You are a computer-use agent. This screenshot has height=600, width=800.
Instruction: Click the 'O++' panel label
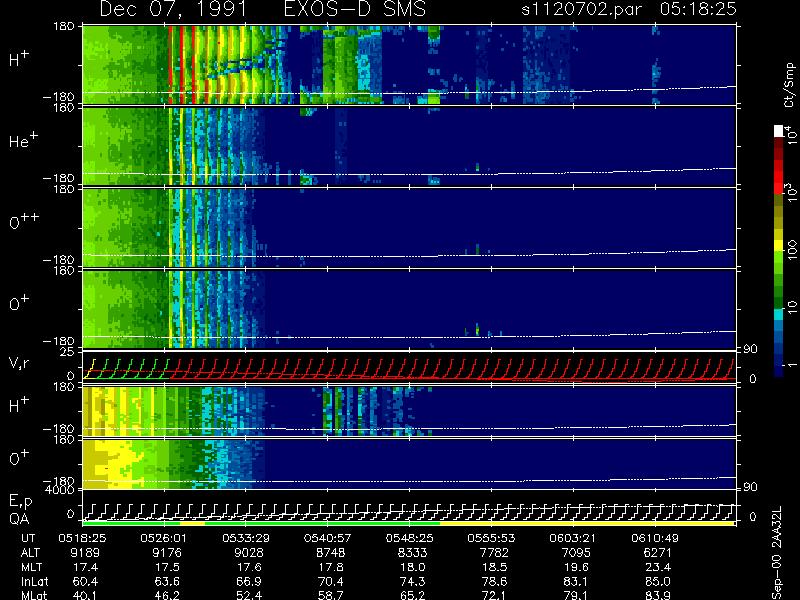coord(24,221)
